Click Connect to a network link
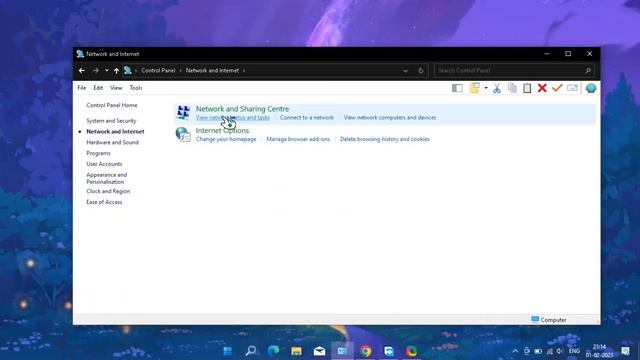 click(307, 118)
